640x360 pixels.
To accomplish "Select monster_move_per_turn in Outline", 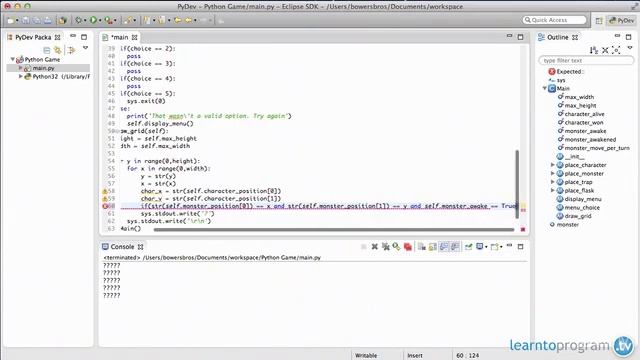I will 597,148.
